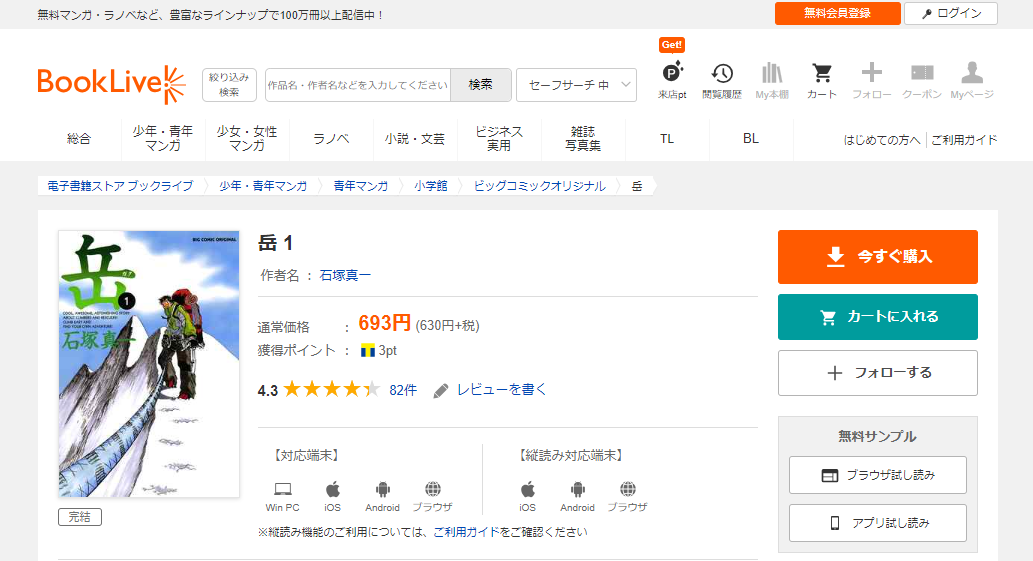Click the search text input field

(358, 85)
